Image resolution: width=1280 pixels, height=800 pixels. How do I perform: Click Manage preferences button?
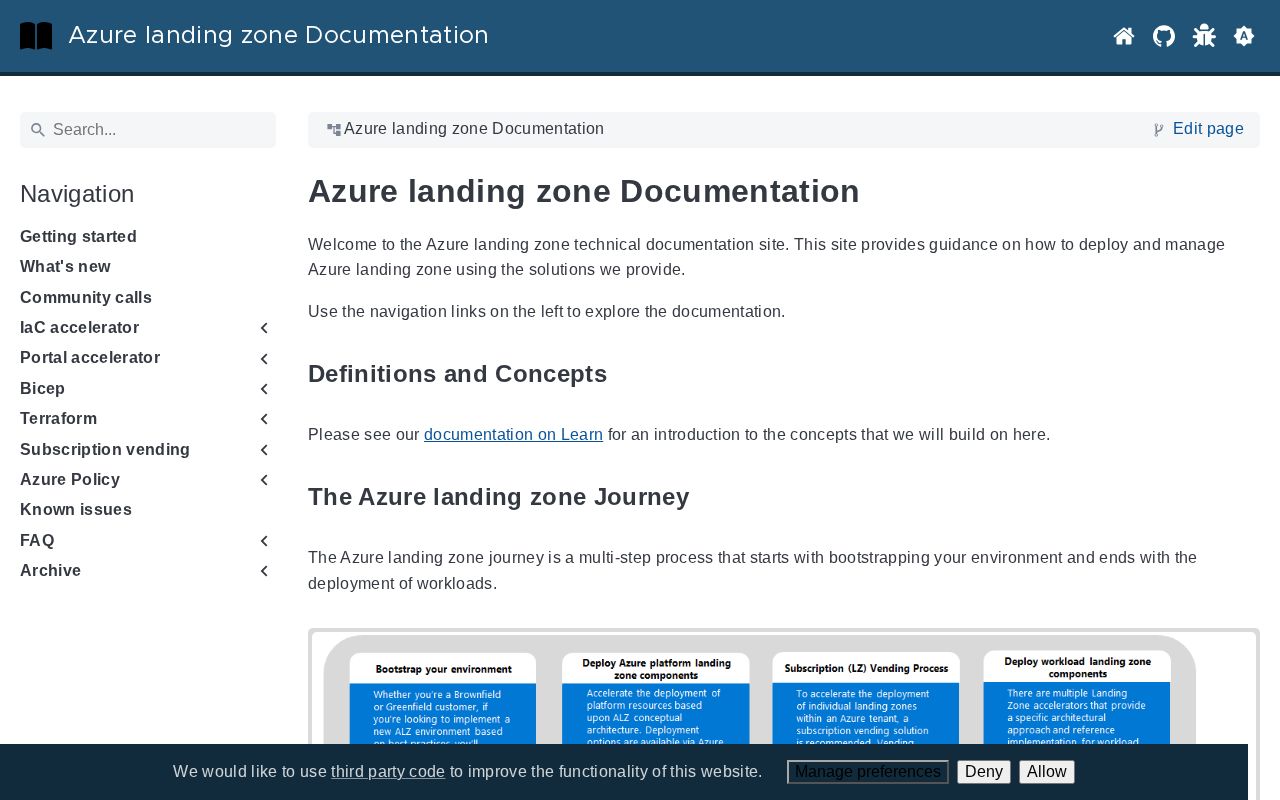pos(868,772)
